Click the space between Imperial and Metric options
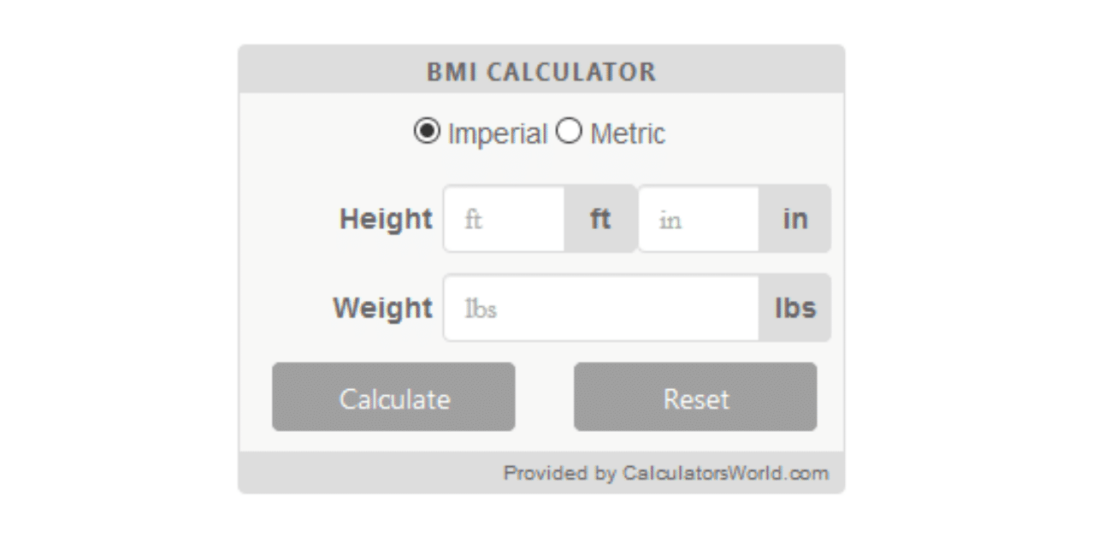Image resolution: width=1116 pixels, height=543 pixels. (552, 132)
